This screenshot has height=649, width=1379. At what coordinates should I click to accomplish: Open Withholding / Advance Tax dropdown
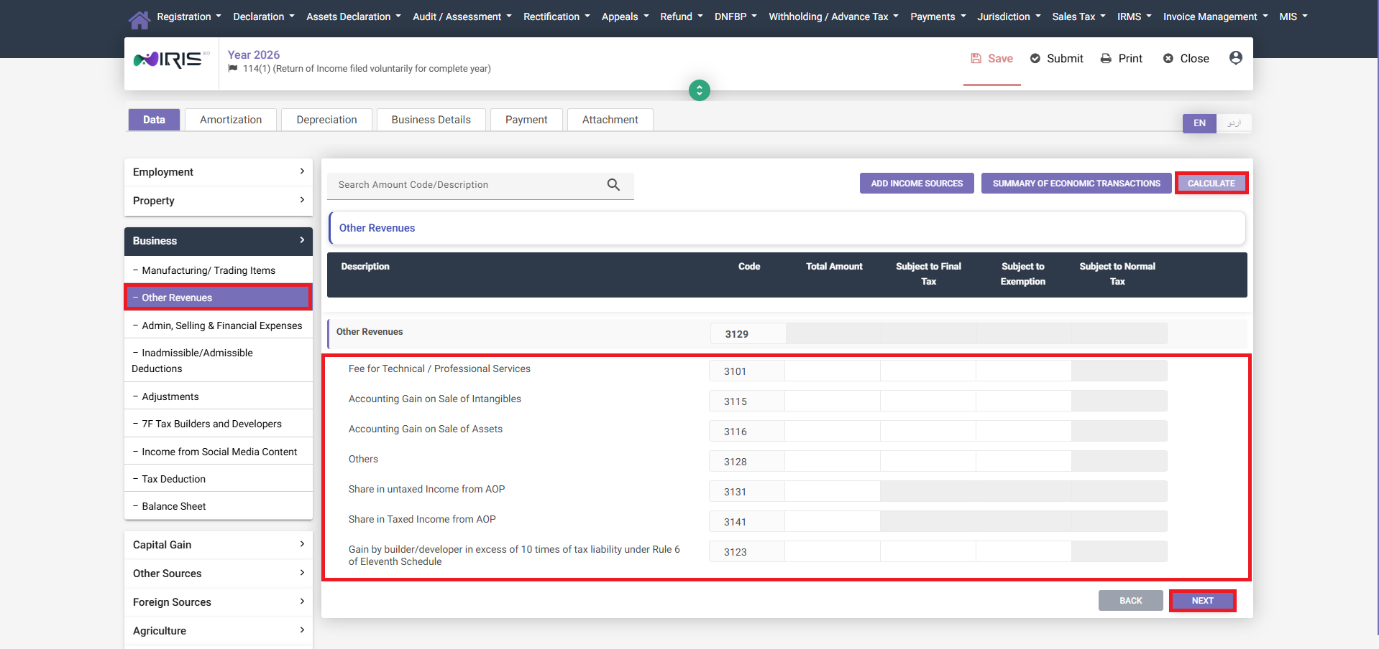click(833, 17)
